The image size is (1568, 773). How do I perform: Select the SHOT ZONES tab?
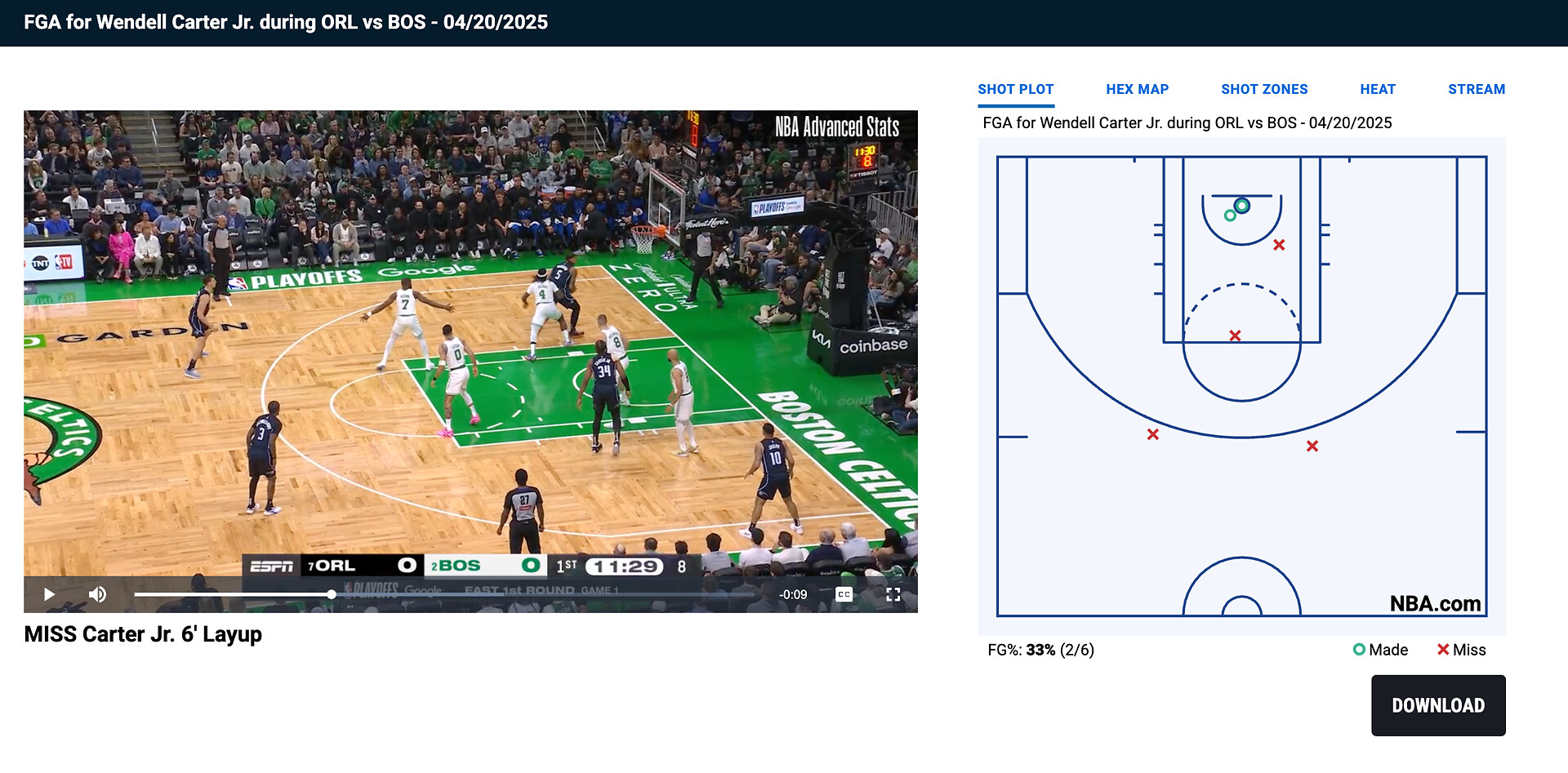coord(1264,90)
